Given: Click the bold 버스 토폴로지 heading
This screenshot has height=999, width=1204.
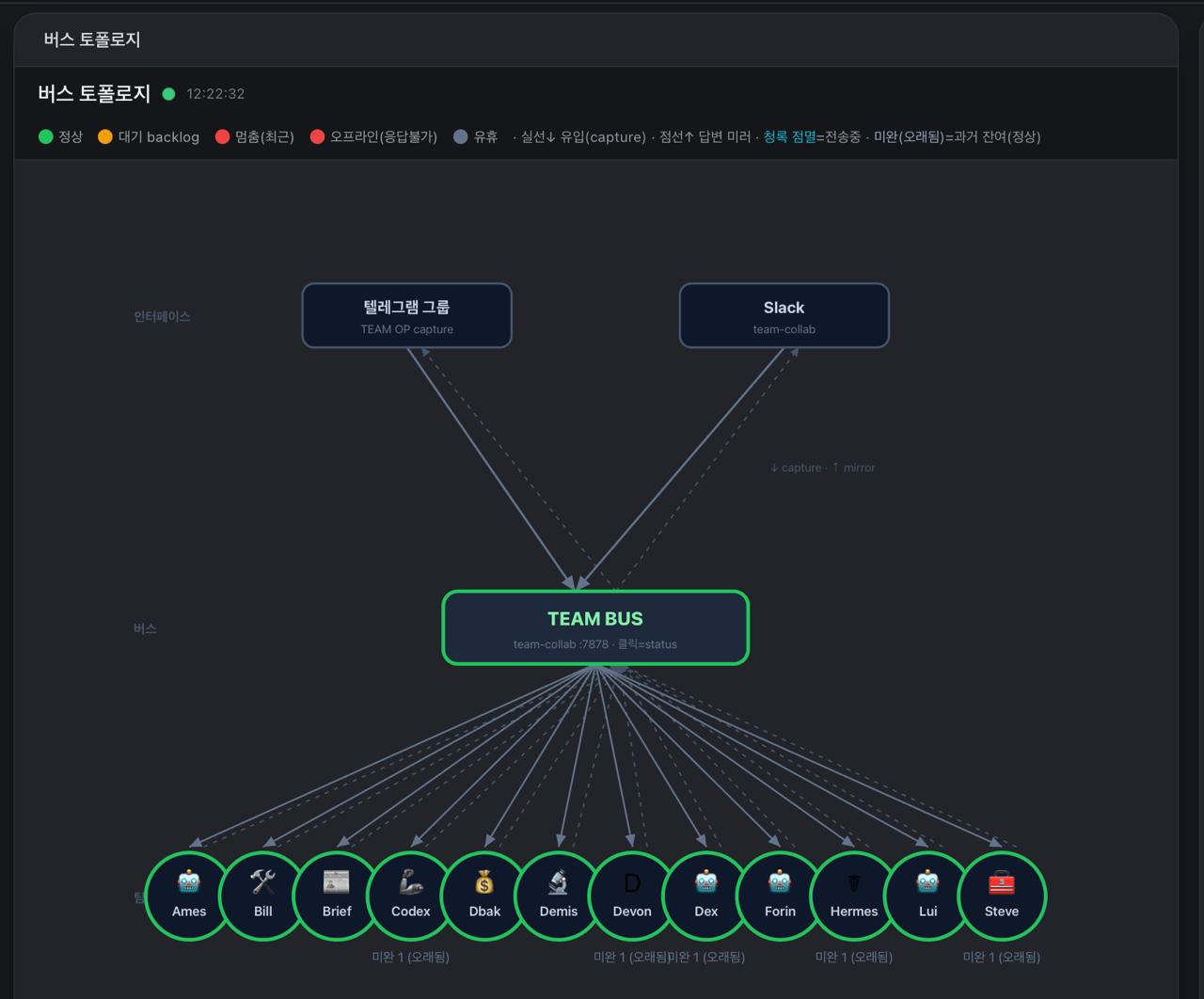Looking at the screenshot, I should [94, 94].
